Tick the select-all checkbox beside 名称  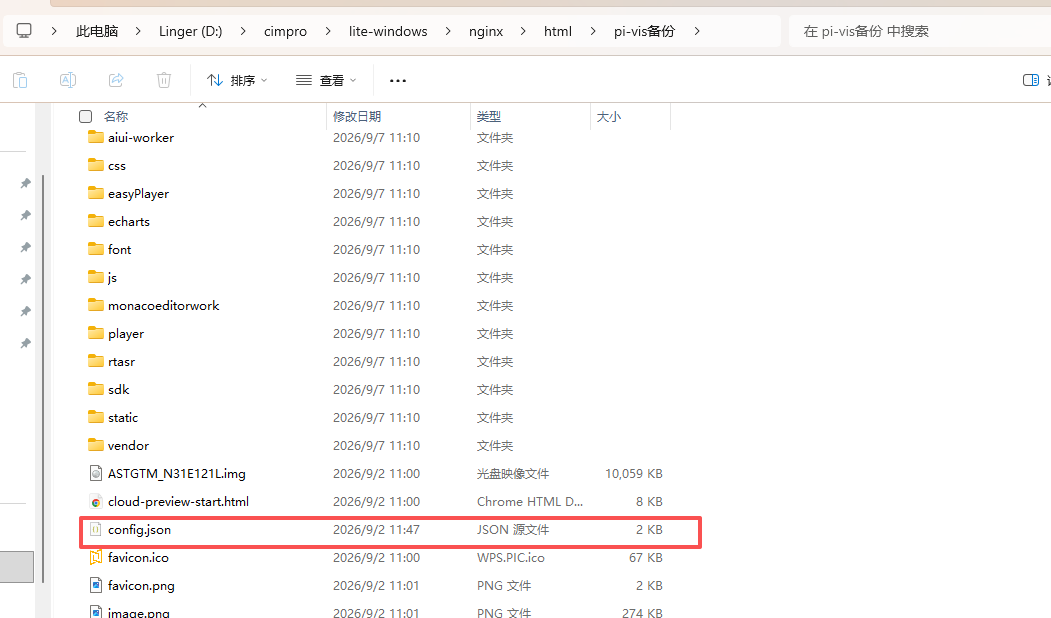pos(85,117)
